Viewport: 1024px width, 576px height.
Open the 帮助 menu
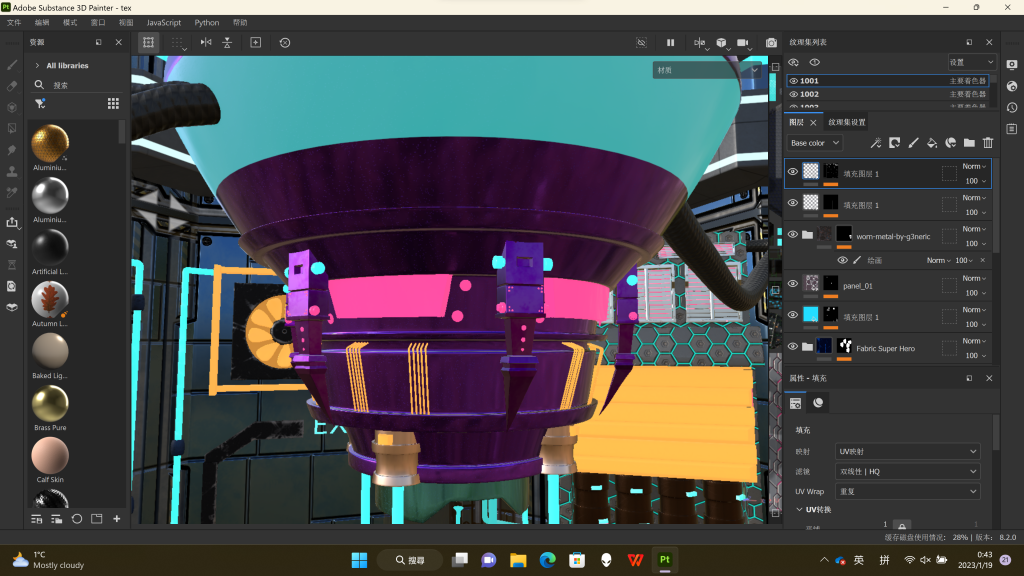(x=240, y=22)
